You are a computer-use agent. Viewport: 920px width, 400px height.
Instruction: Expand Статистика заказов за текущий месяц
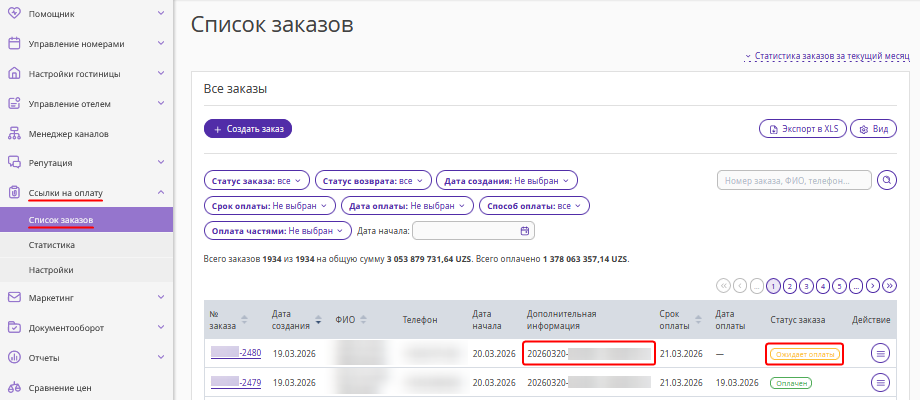[828, 58]
